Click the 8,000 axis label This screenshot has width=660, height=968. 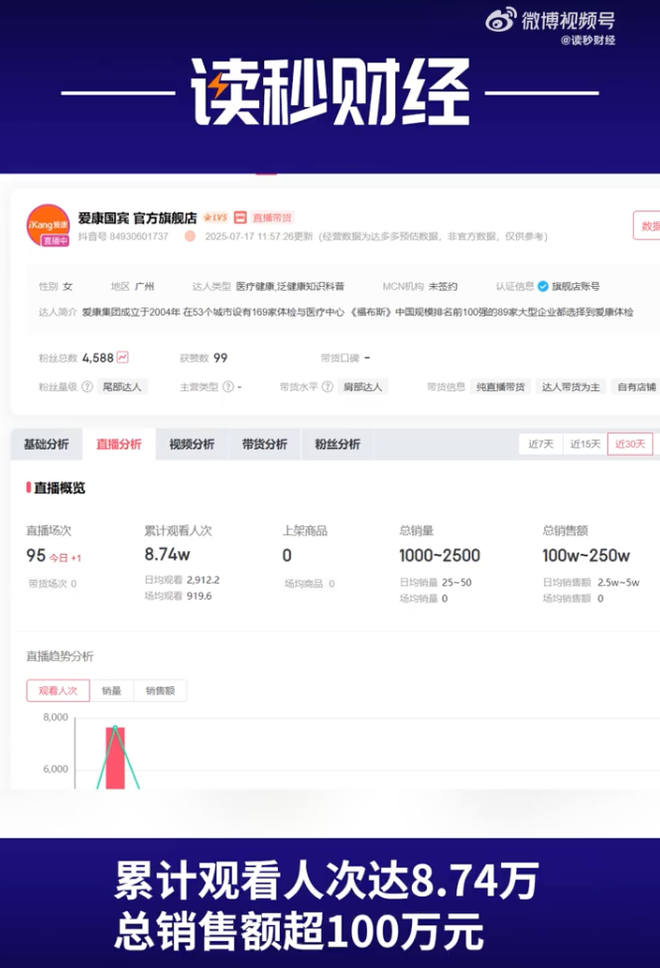56,717
